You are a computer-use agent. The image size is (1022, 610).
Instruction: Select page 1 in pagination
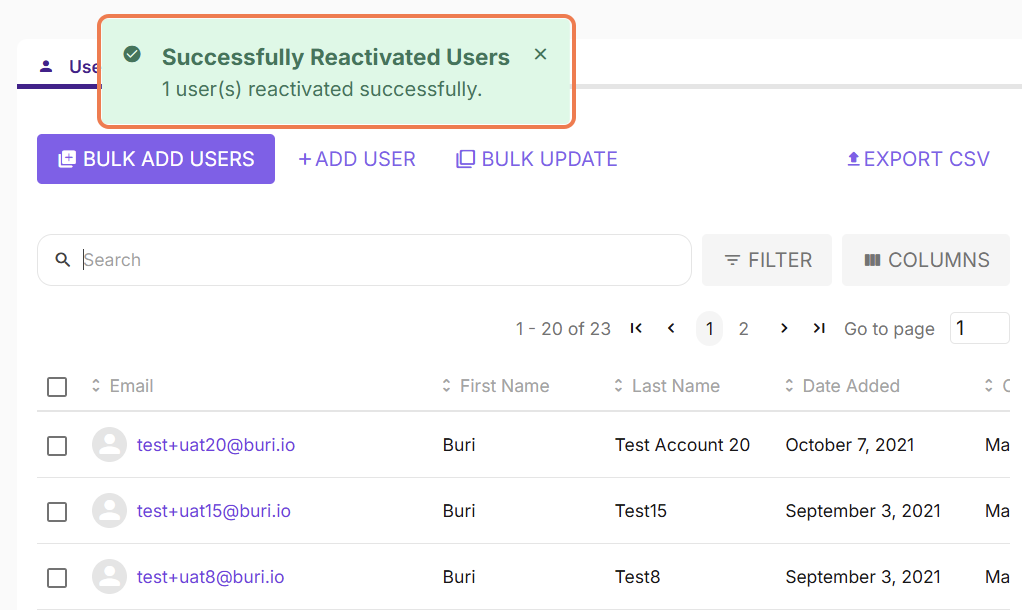coord(710,328)
